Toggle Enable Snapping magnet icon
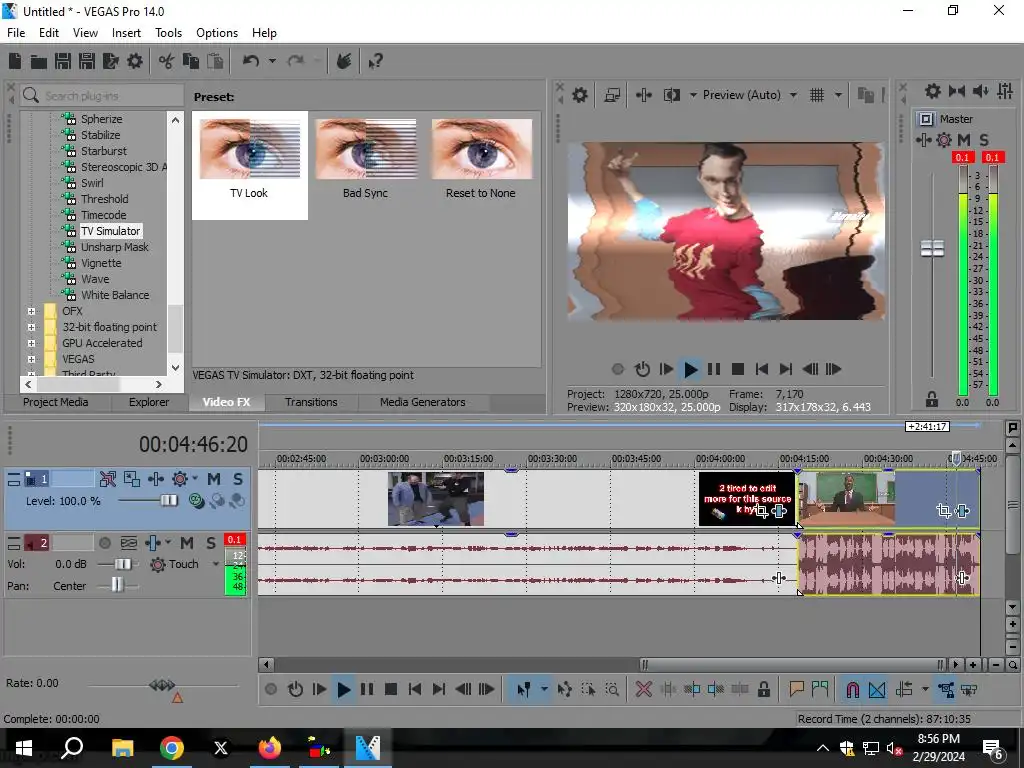 852,689
